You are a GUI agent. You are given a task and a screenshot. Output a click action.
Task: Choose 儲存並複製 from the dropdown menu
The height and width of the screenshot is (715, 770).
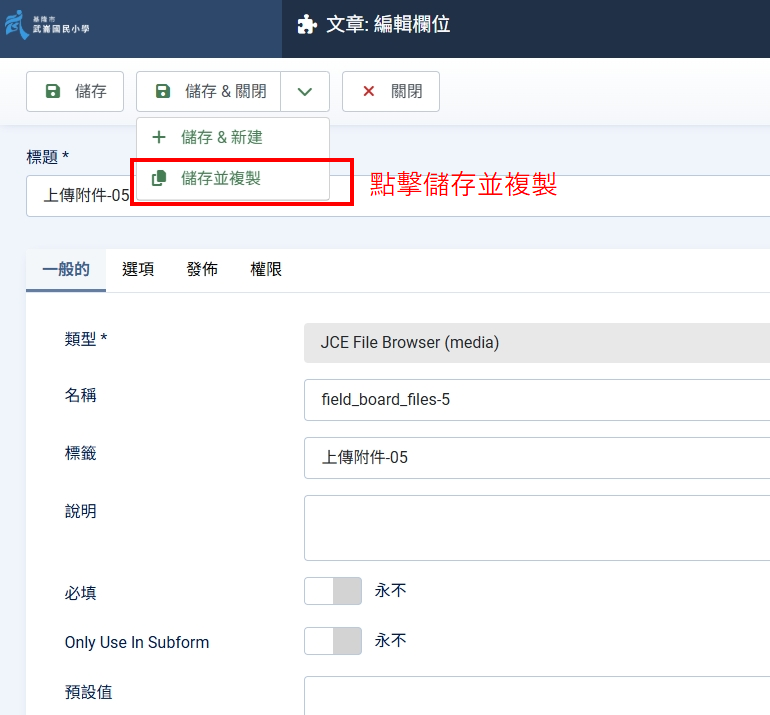click(221, 178)
